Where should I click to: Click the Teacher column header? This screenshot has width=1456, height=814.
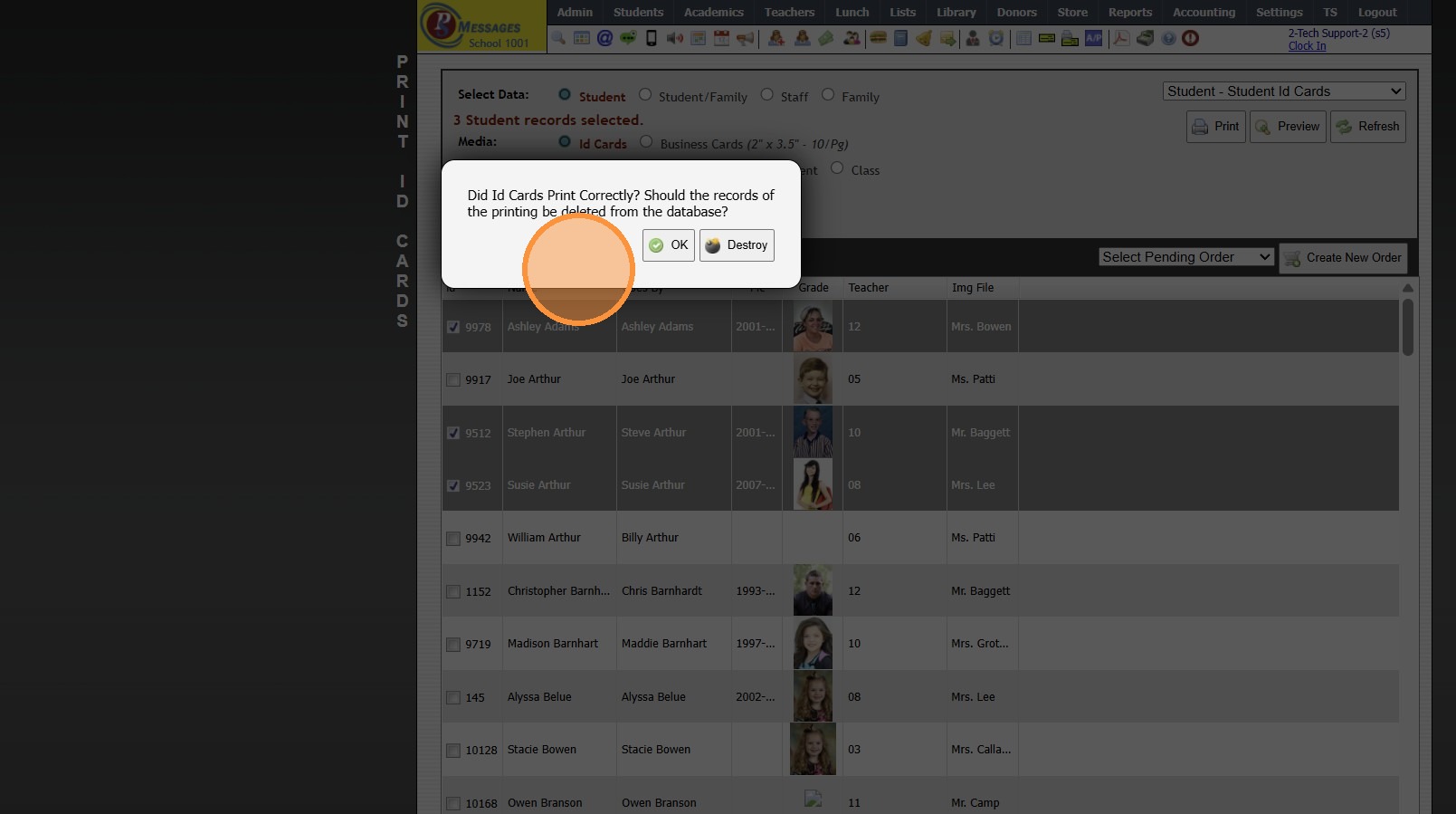coord(868,288)
